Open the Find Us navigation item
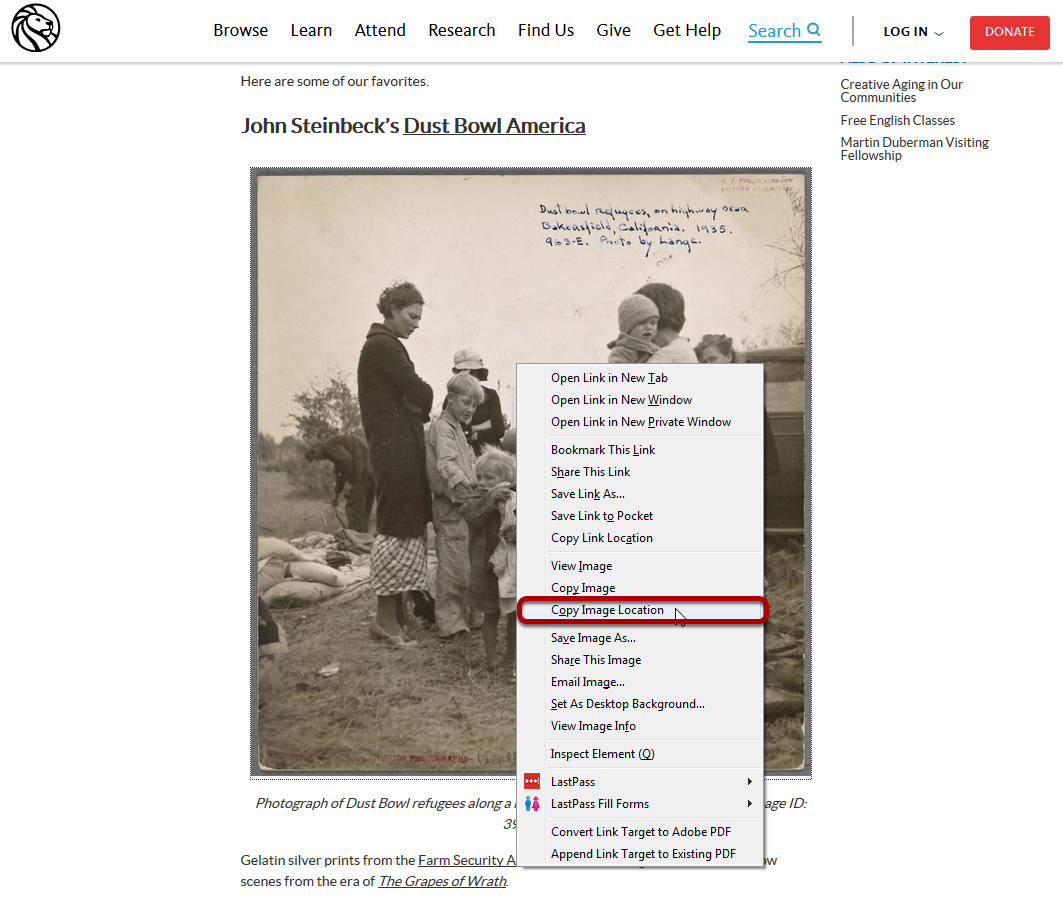The width and height of the screenshot is (1063, 911). click(546, 31)
